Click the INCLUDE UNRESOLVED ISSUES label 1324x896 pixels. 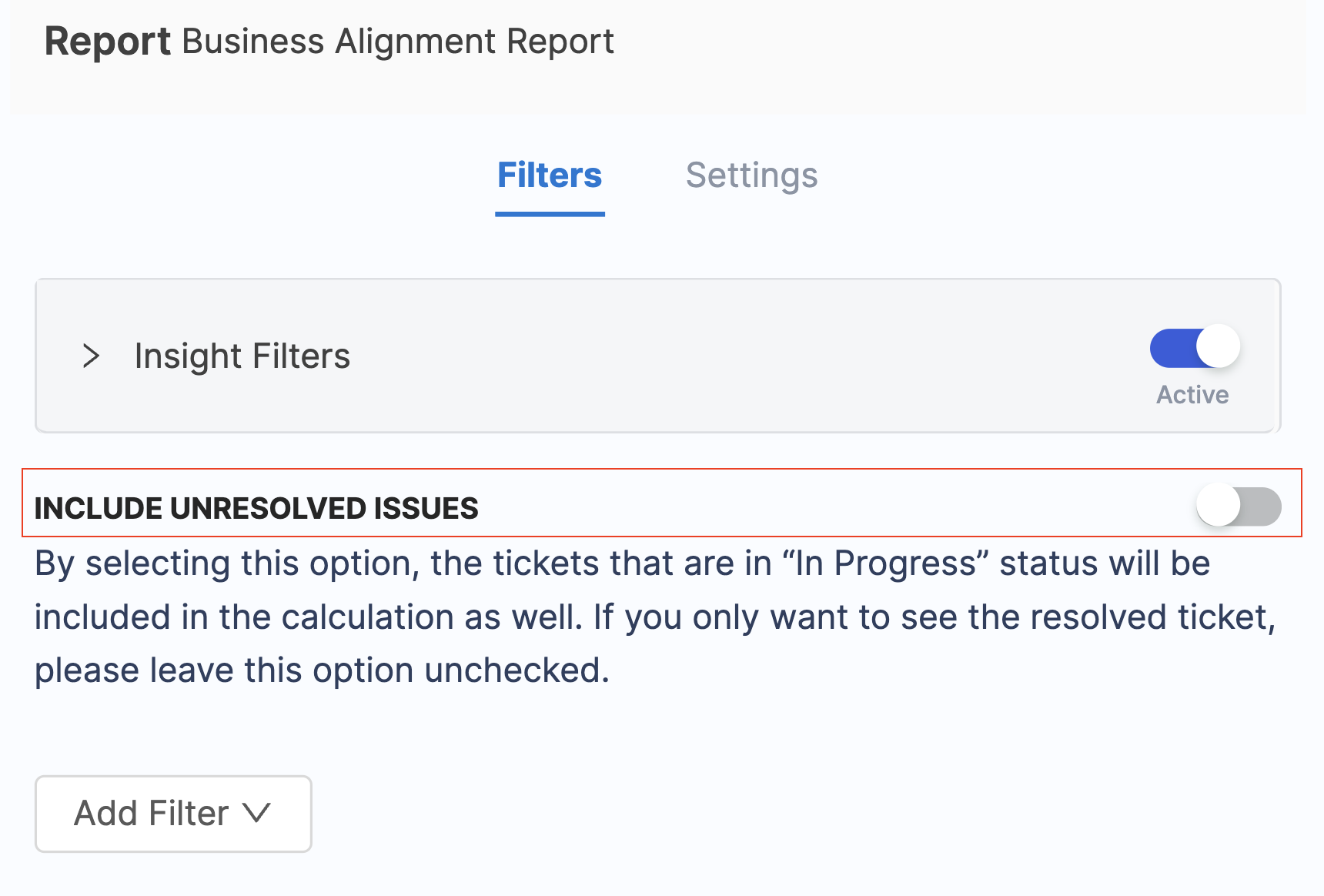point(256,507)
